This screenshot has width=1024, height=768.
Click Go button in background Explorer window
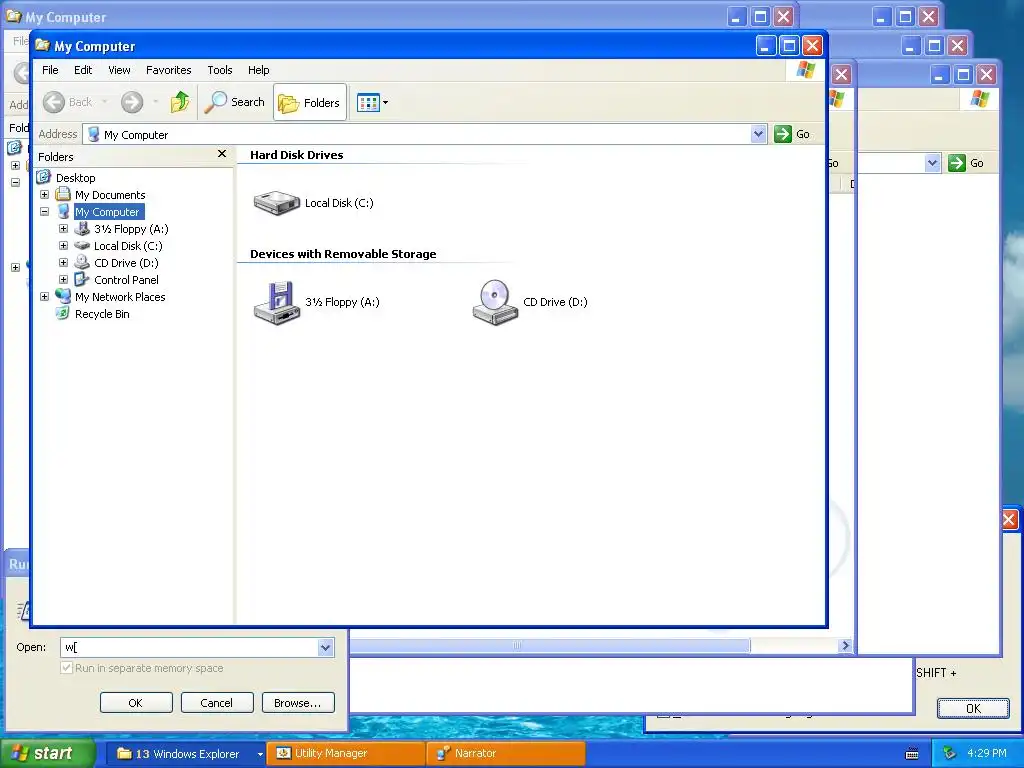tap(967, 163)
